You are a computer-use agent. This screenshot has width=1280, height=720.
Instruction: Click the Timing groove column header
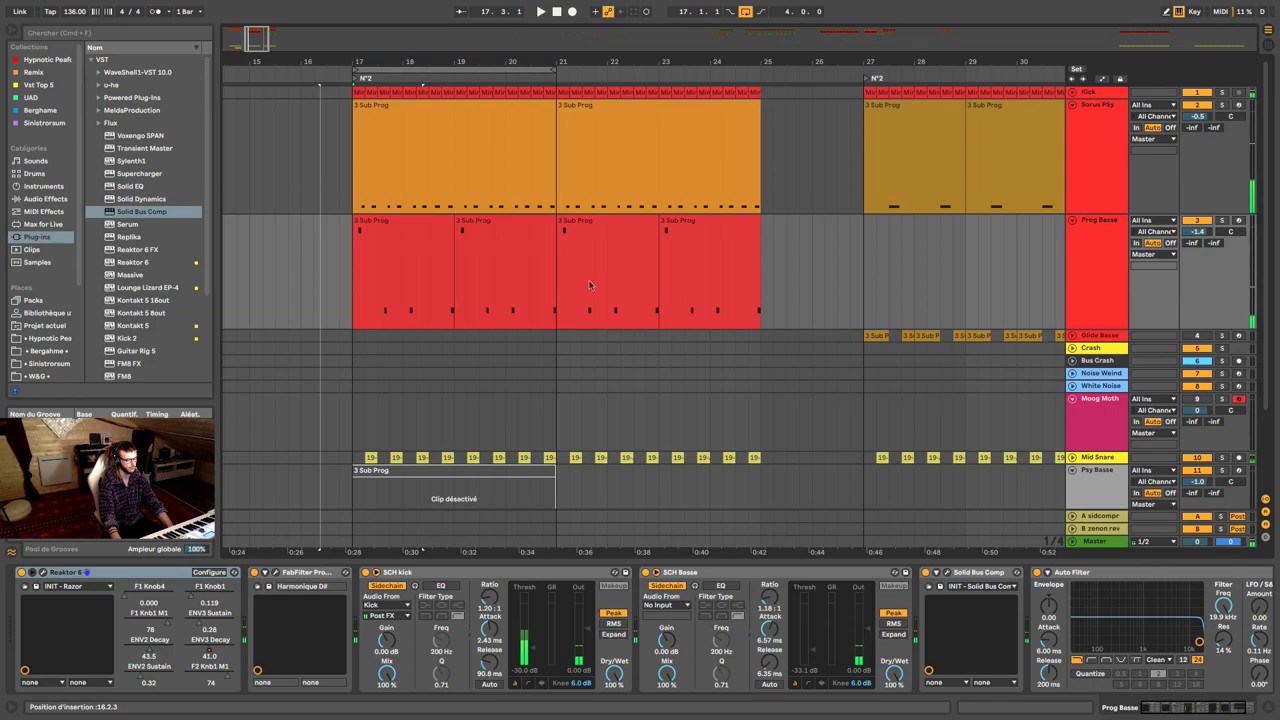(157, 414)
